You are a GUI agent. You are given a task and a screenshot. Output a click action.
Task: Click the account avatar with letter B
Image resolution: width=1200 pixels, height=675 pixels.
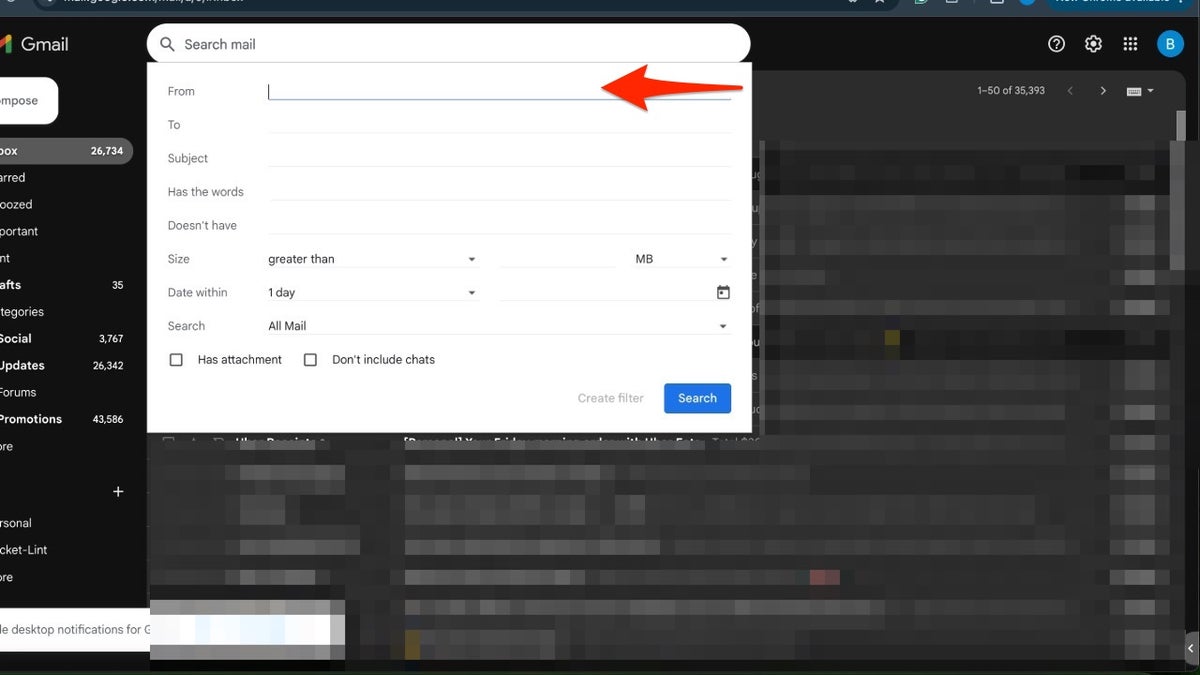[x=1170, y=43]
